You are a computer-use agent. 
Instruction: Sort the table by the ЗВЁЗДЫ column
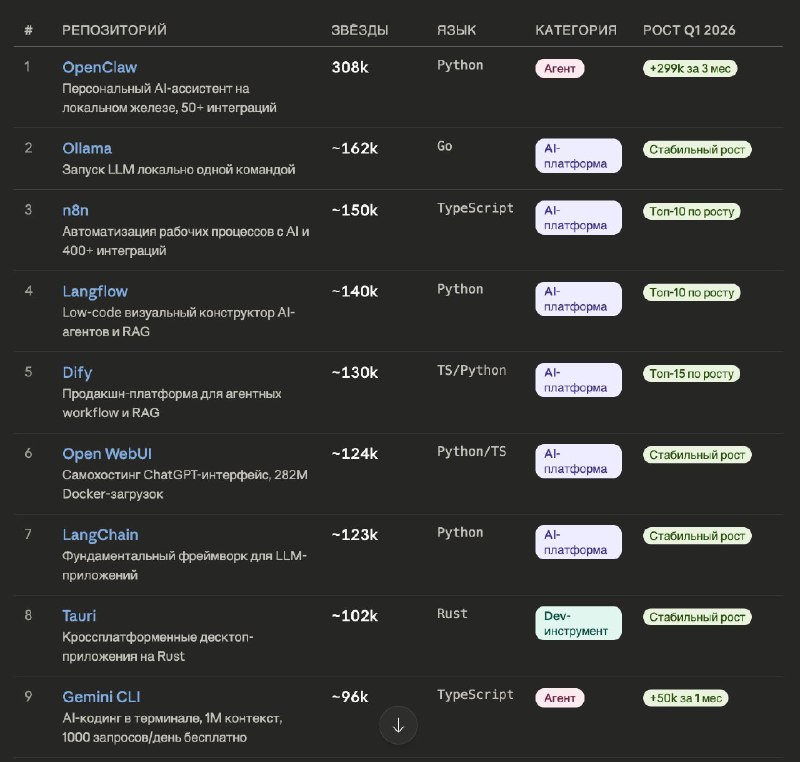coord(360,30)
